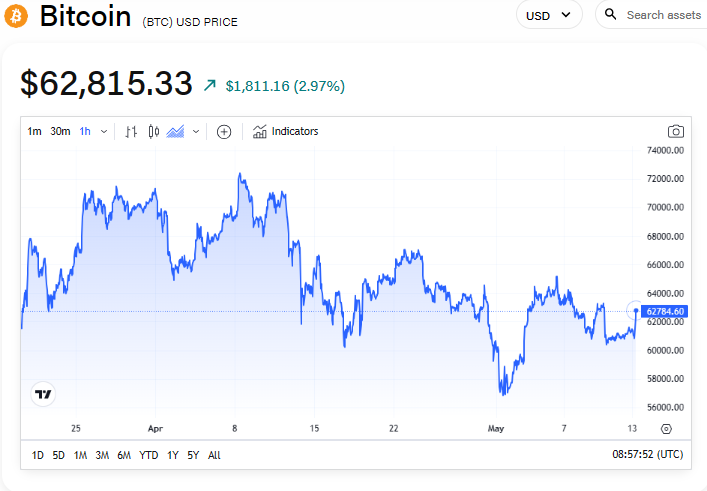Click the compare or add symbol icon
707x491 pixels.
click(224, 131)
